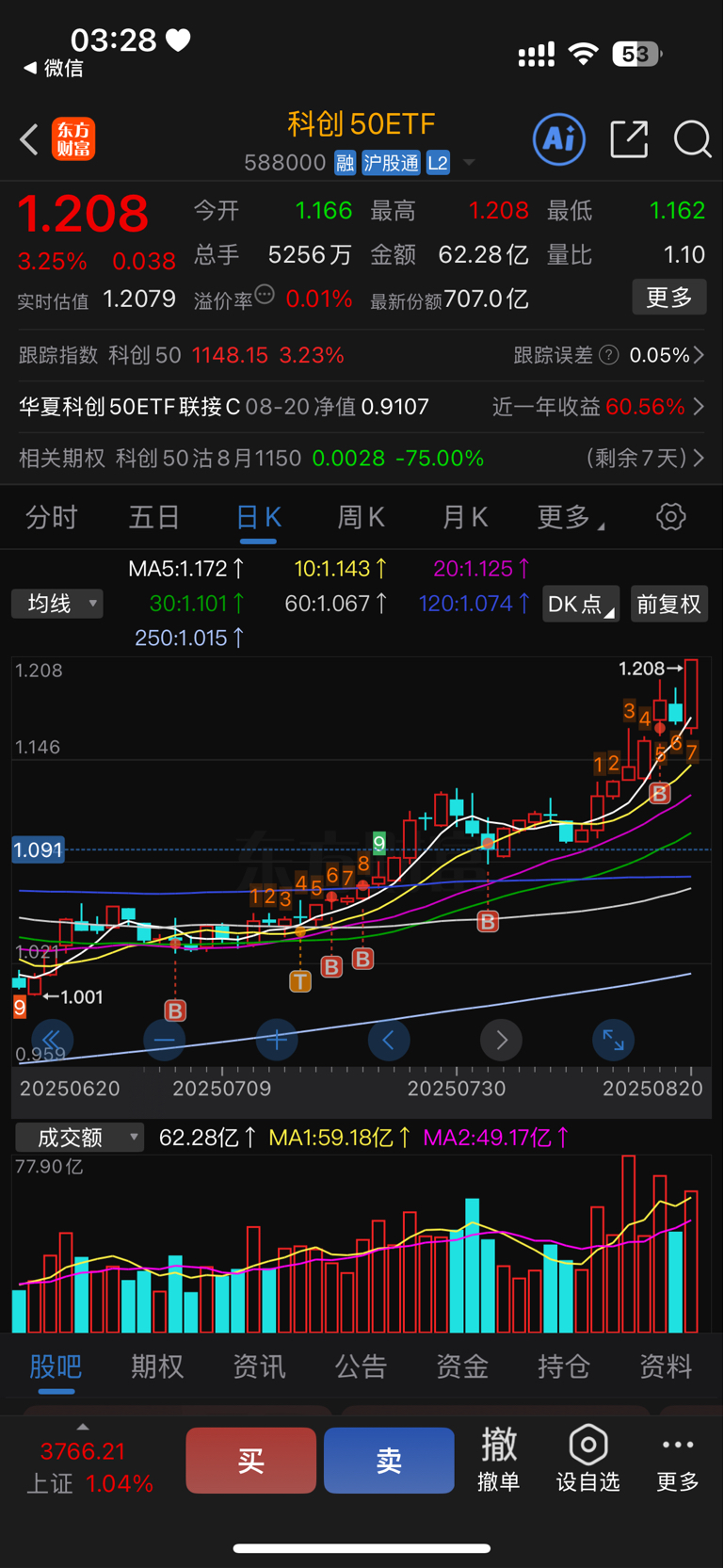Open the 更多 three-dots menu
The height and width of the screenshot is (1568, 724).
pos(677,1459)
